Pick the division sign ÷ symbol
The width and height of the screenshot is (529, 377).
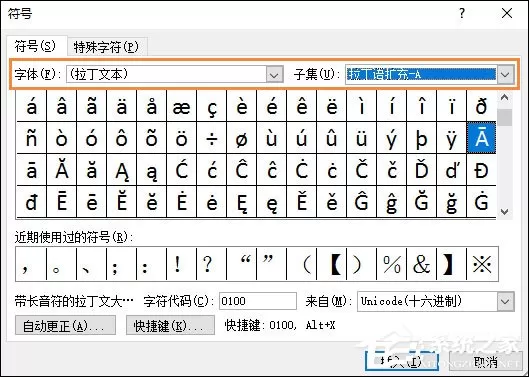click(x=212, y=138)
